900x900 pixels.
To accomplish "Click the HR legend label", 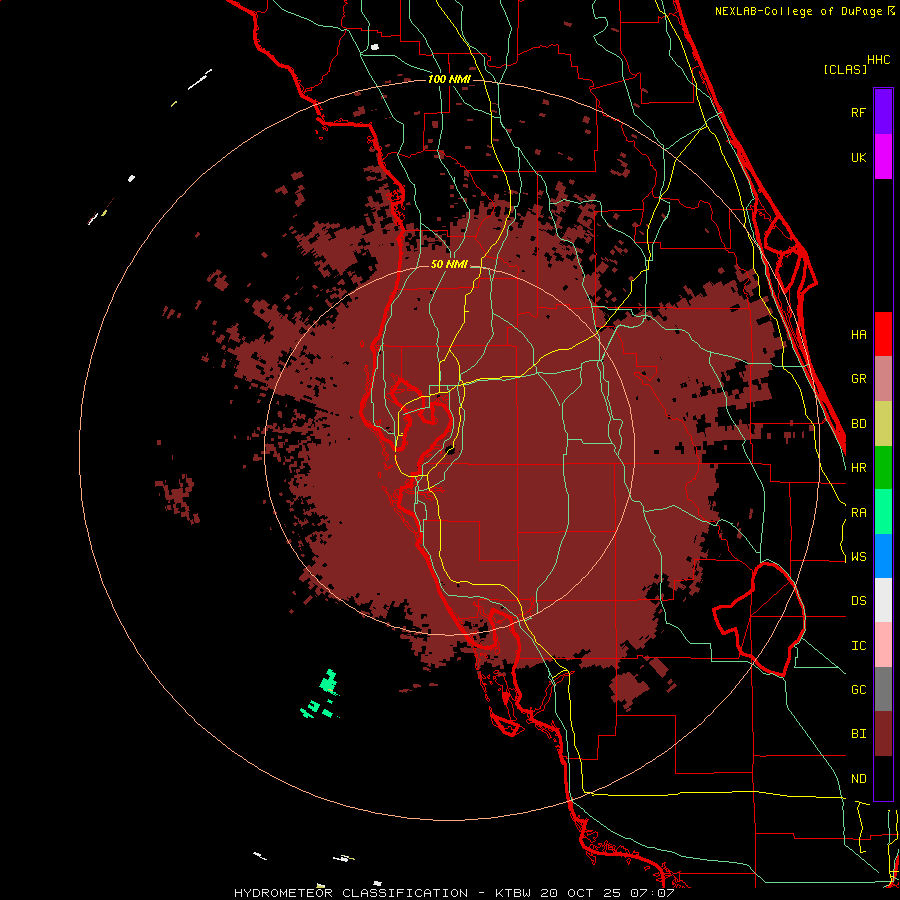I will [x=858, y=468].
